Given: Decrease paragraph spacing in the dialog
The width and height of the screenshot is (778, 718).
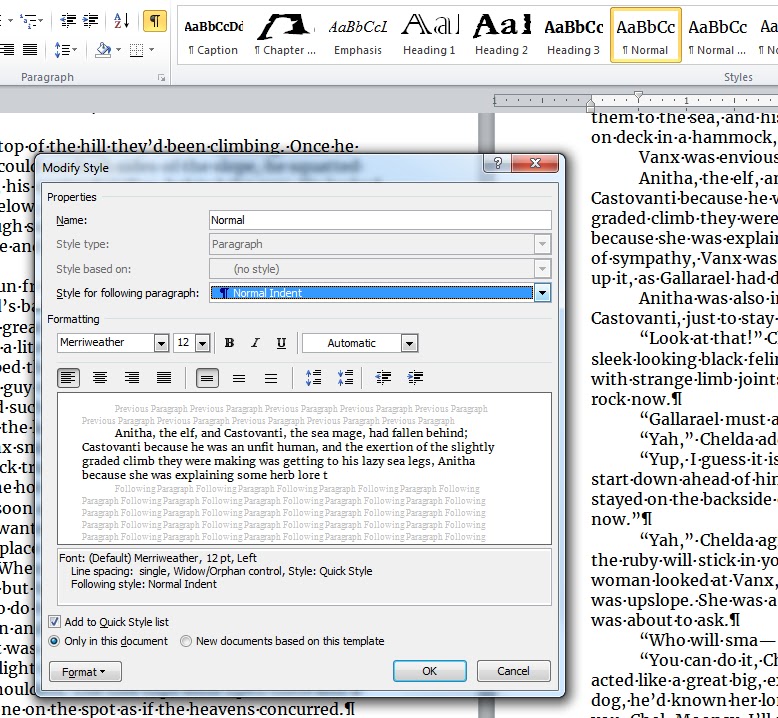Looking at the screenshot, I should point(345,378).
